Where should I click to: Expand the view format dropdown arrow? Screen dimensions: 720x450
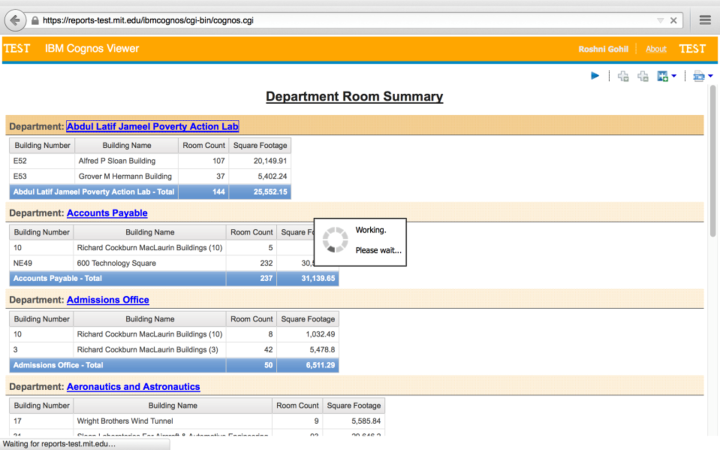[x=710, y=76]
